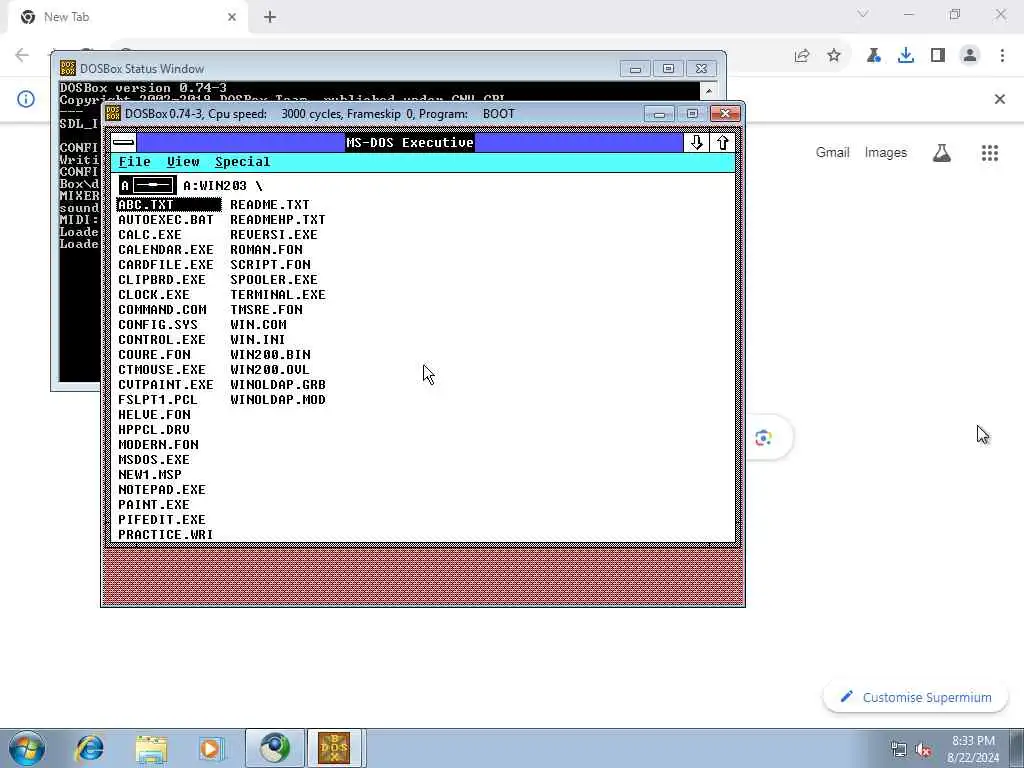Select NEW1.MSP file
The image size is (1024, 768).
coord(150,475)
